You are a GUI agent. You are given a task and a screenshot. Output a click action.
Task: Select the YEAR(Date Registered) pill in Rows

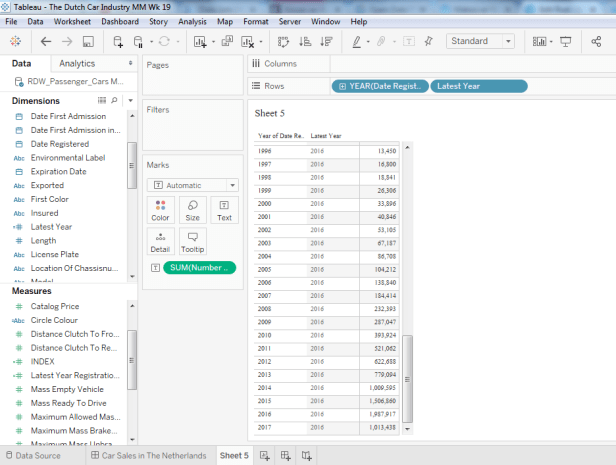[x=379, y=86]
